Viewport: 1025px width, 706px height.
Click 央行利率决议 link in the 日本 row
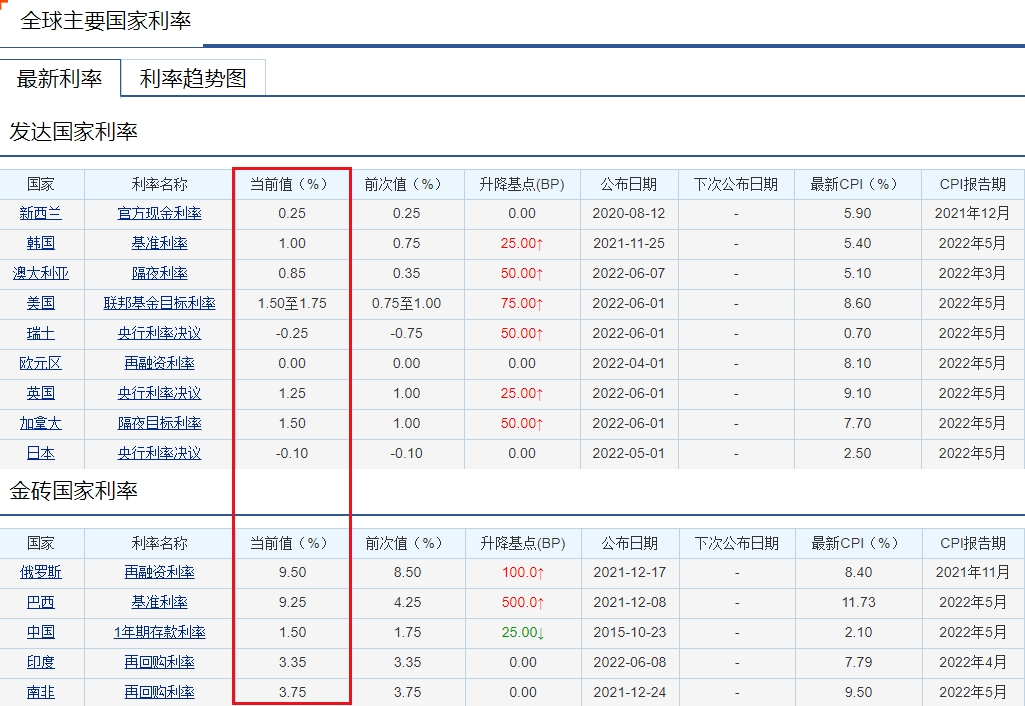coord(160,454)
